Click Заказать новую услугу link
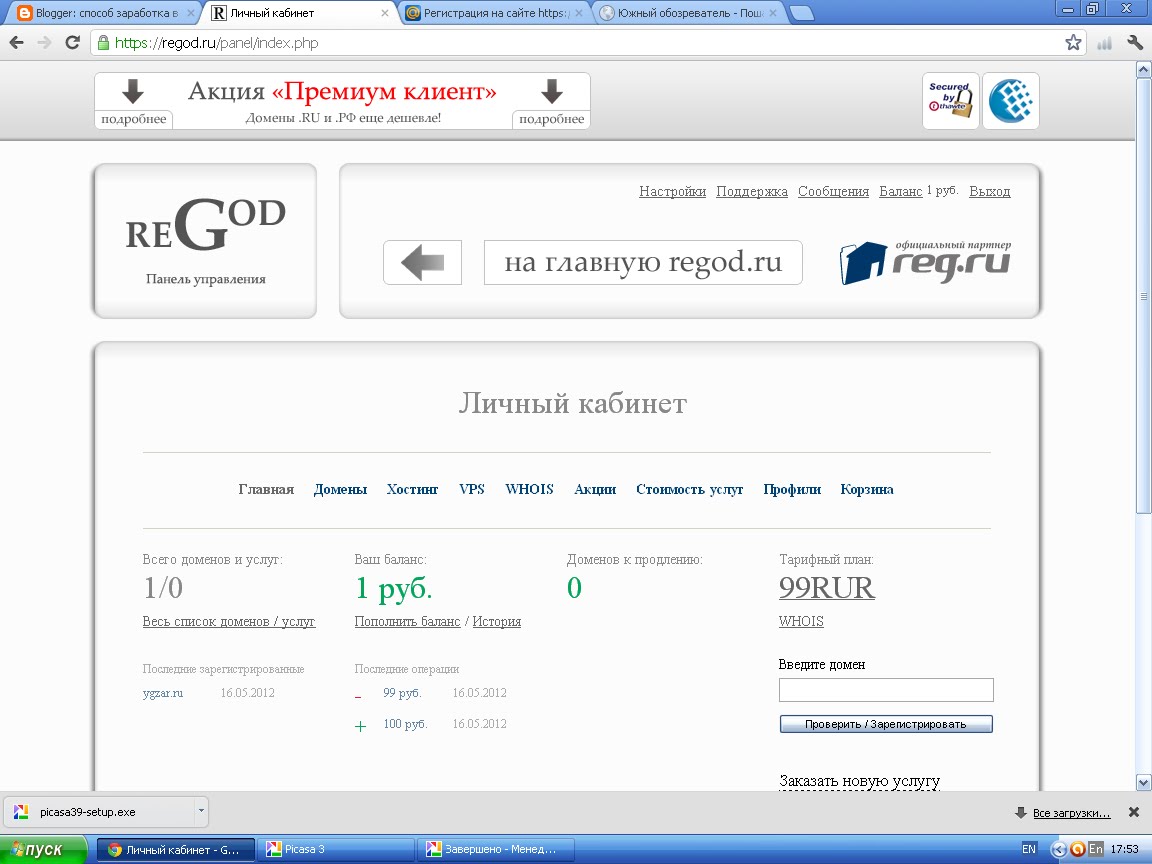Screen dimensions: 1152x864 [860, 781]
